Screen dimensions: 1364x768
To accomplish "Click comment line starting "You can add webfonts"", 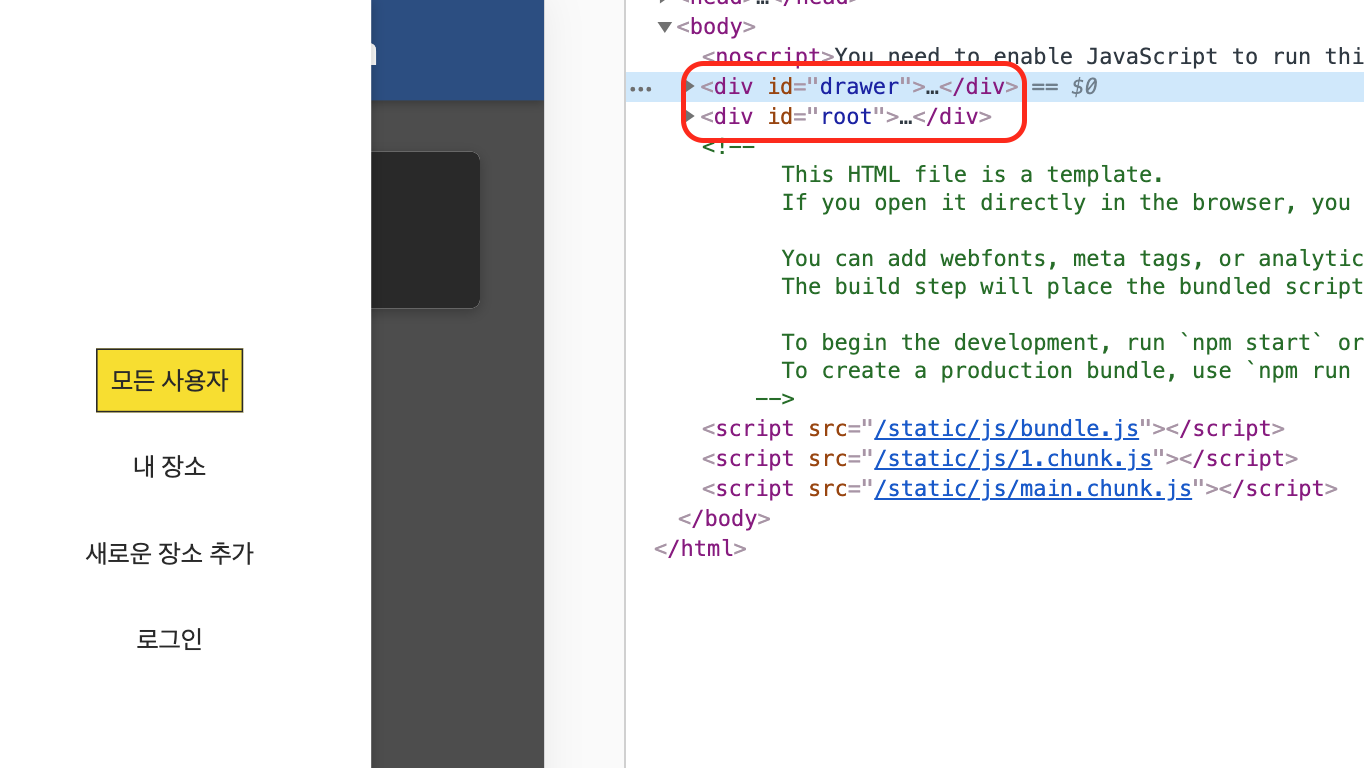I will [1072, 258].
